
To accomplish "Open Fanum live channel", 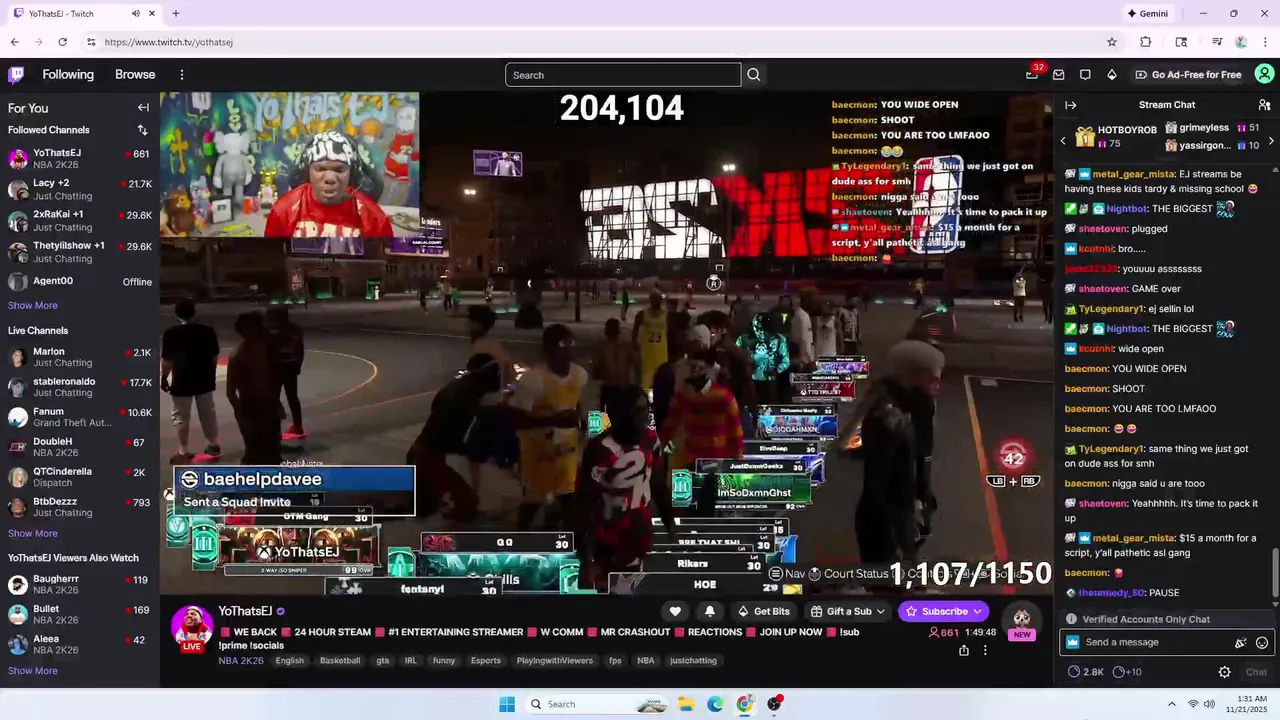I will click(x=80, y=417).
